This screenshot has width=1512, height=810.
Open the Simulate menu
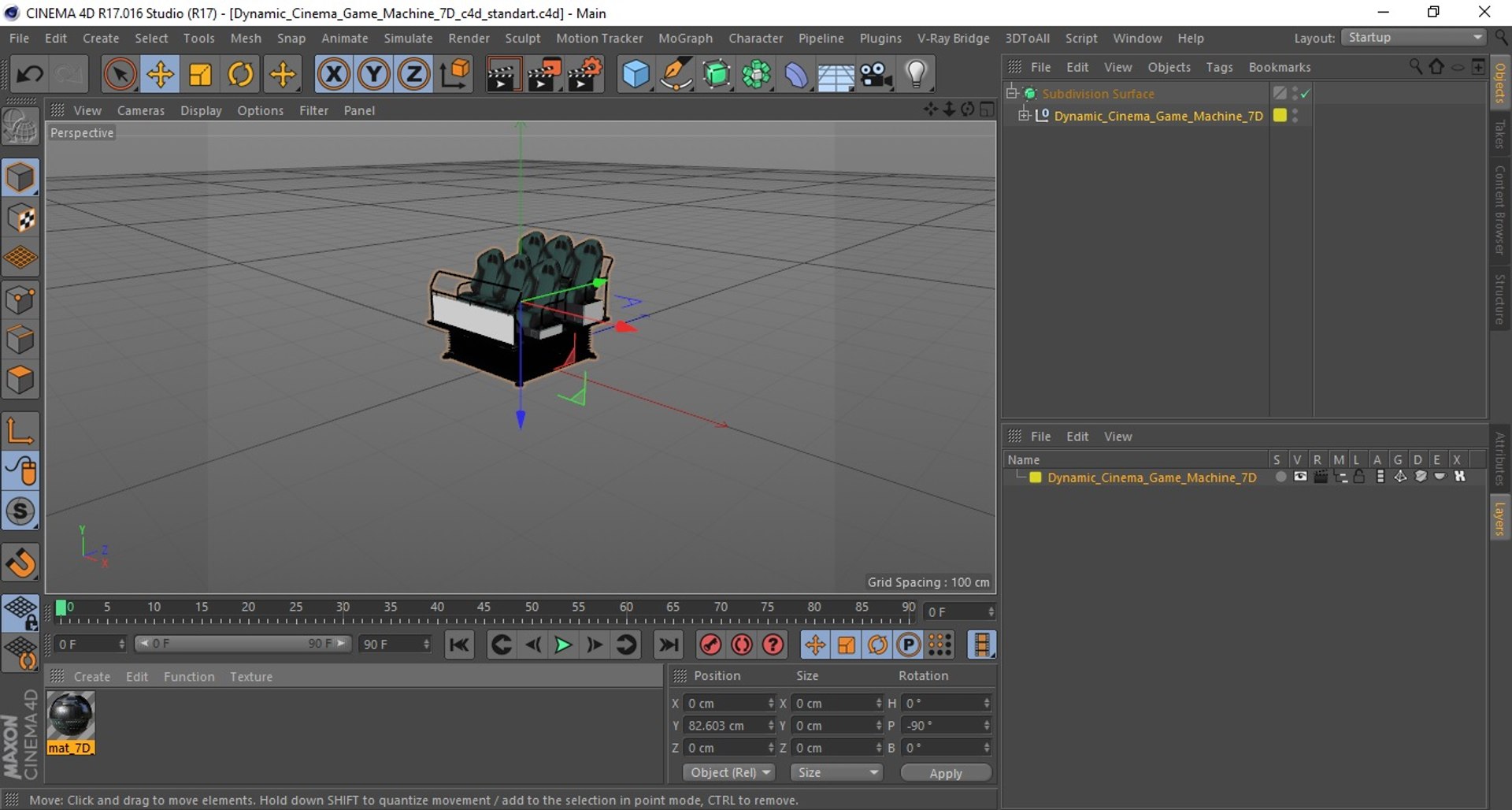408,38
